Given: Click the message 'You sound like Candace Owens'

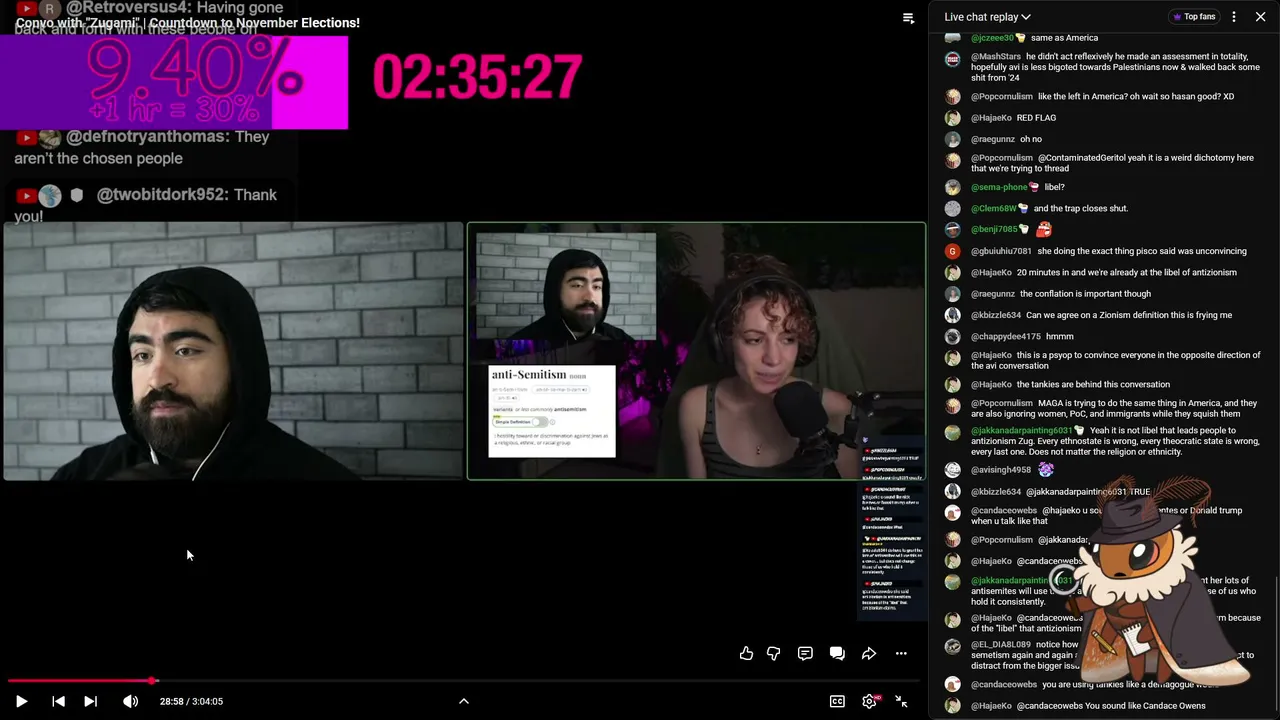Looking at the screenshot, I should click(1145, 706).
